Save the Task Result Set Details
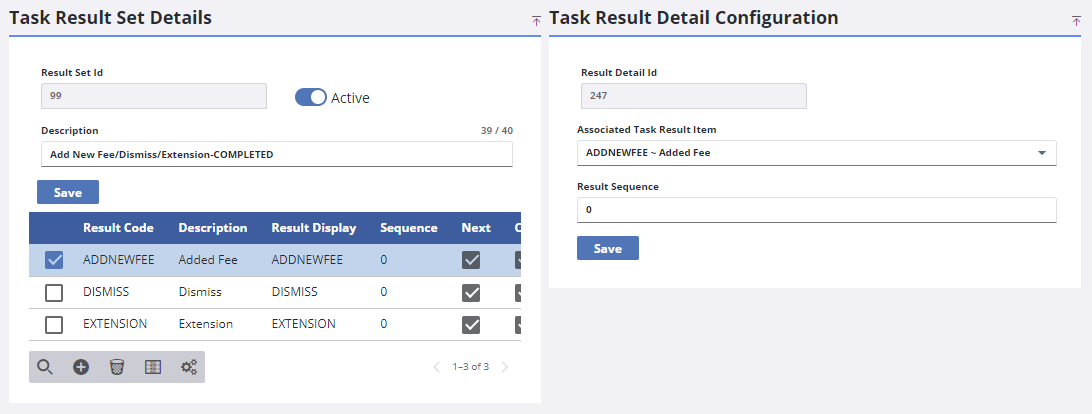This screenshot has width=1092, height=414. click(x=68, y=192)
